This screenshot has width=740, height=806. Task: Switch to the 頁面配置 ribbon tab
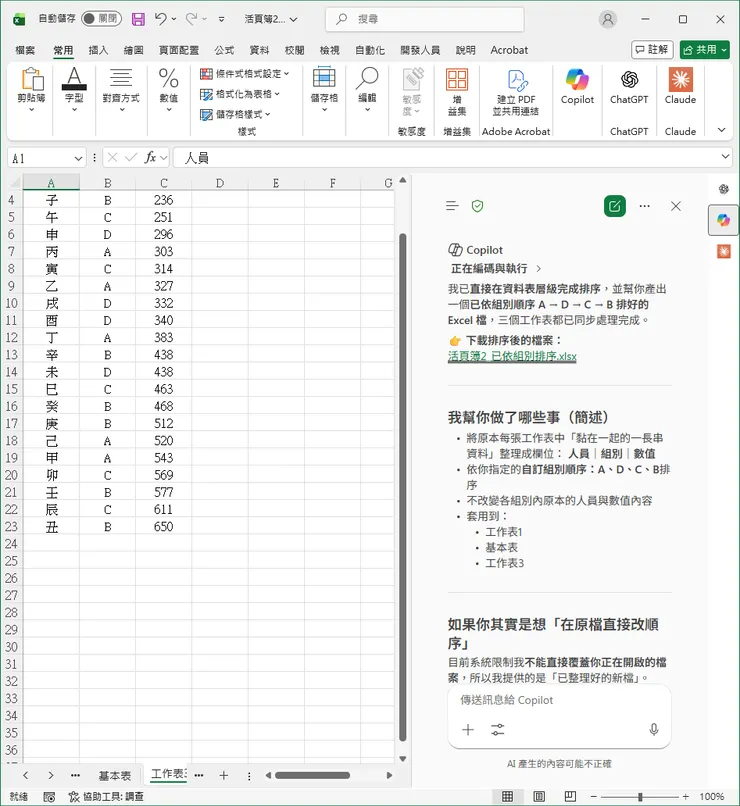coord(178,50)
